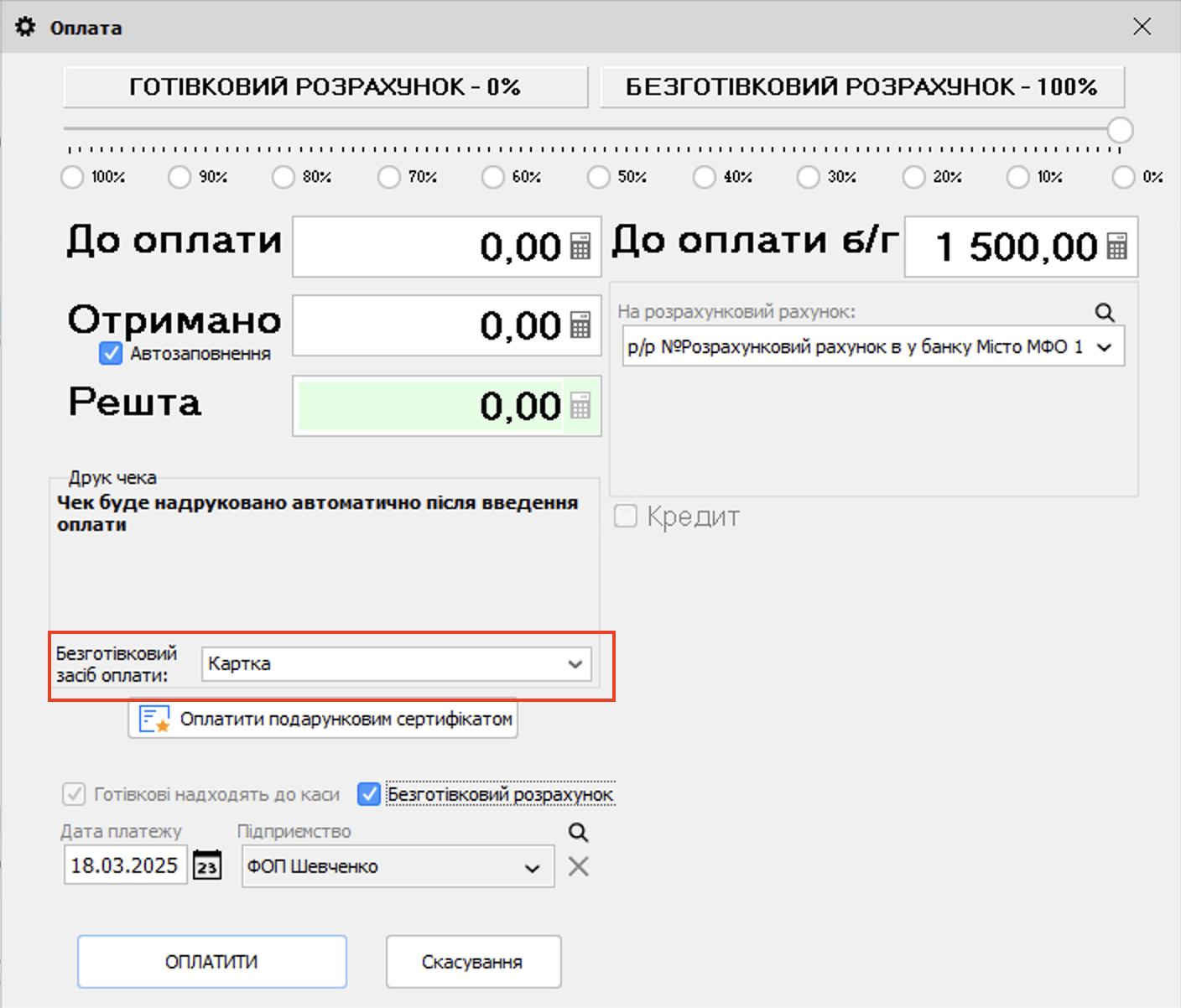The width and height of the screenshot is (1181, 1008).
Task: Open the calendar picker for Дата платежу
Action: coord(207,865)
